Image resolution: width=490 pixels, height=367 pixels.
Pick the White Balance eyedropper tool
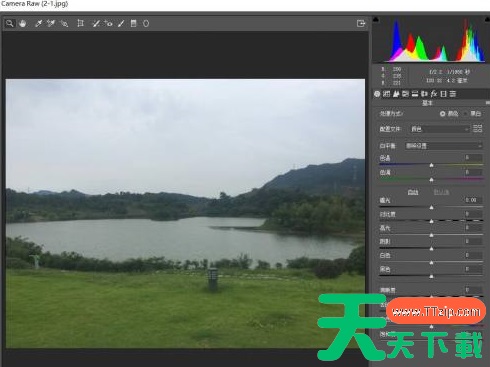tap(38, 24)
